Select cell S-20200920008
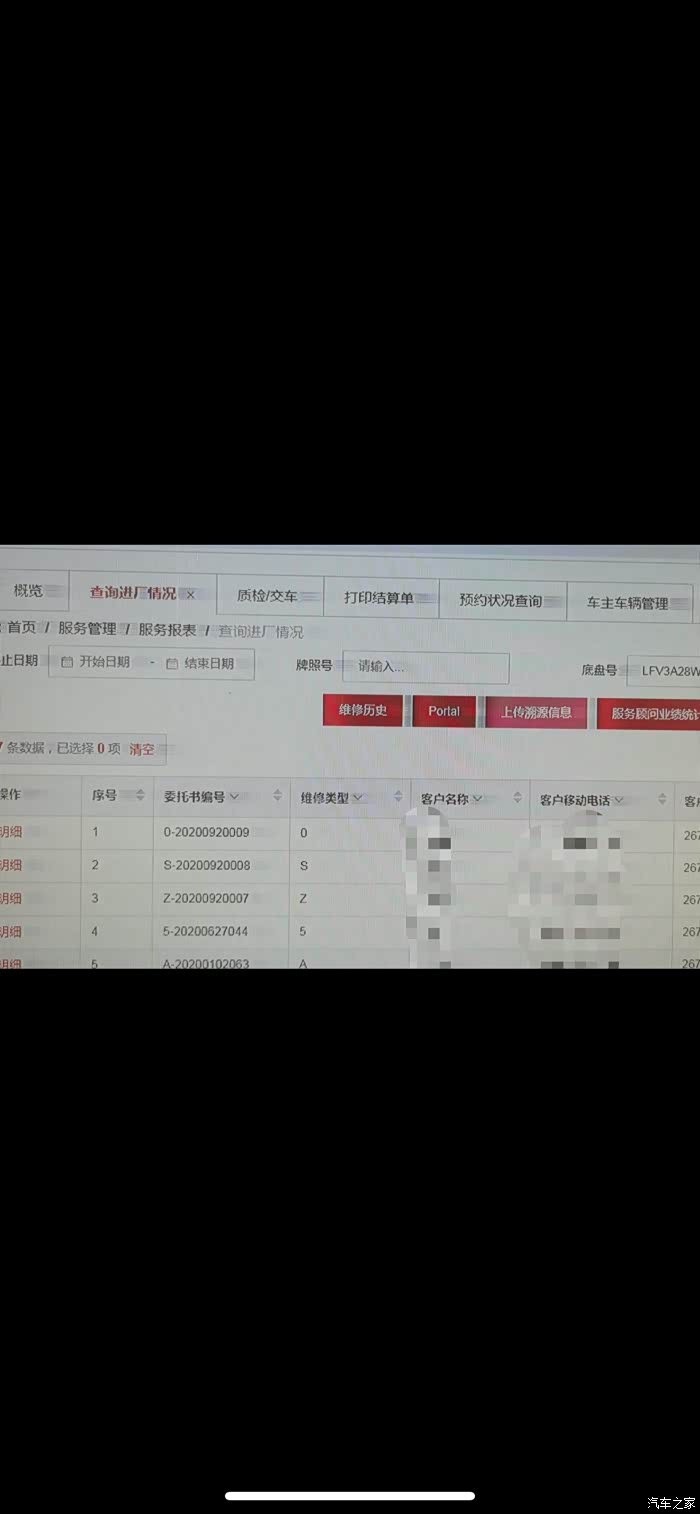700x1514 pixels. pos(206,865)
